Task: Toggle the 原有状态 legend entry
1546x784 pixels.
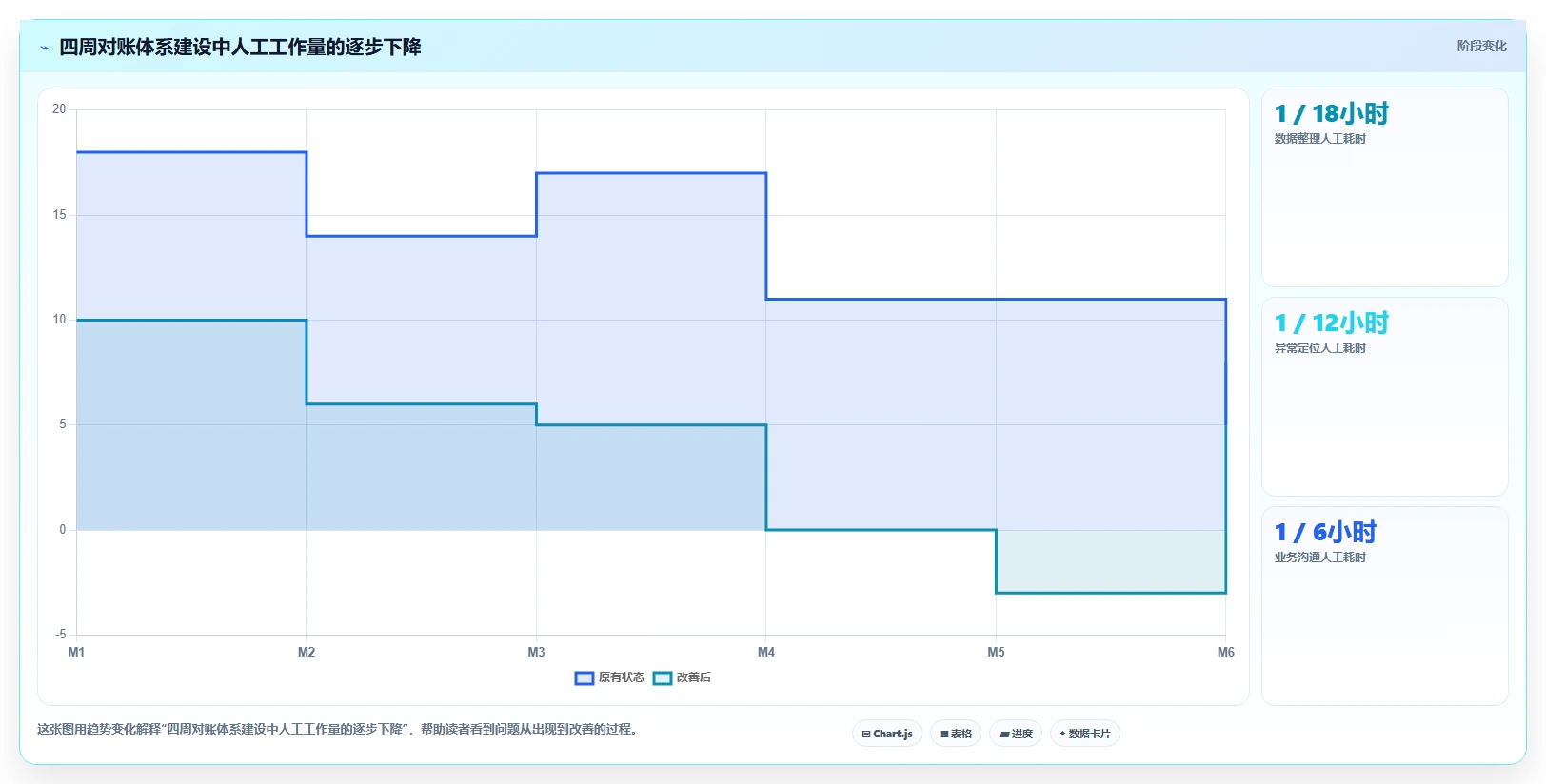Action: (x=609, y=677)
